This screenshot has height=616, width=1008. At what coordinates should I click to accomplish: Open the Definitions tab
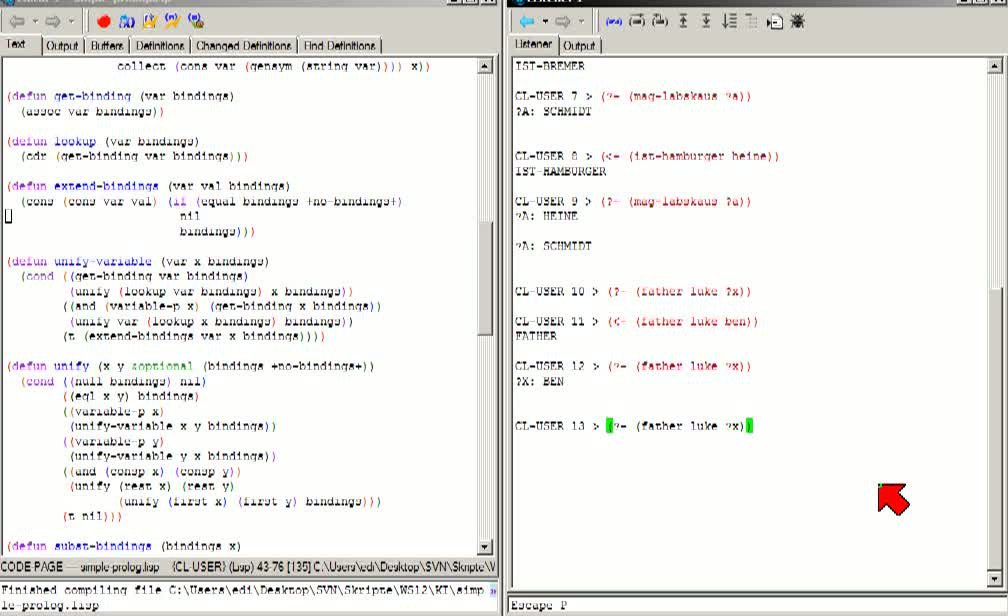pos(160,46)
